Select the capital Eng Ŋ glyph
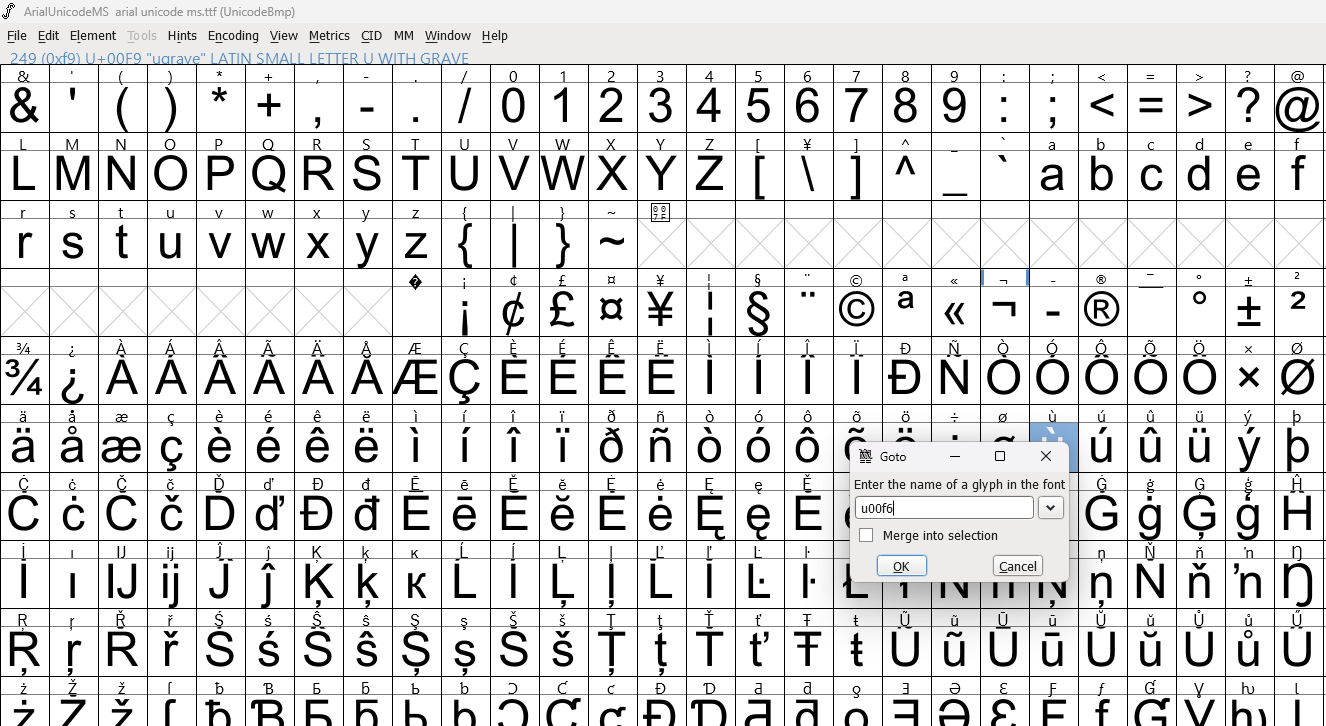 (x=1298, y=583)
